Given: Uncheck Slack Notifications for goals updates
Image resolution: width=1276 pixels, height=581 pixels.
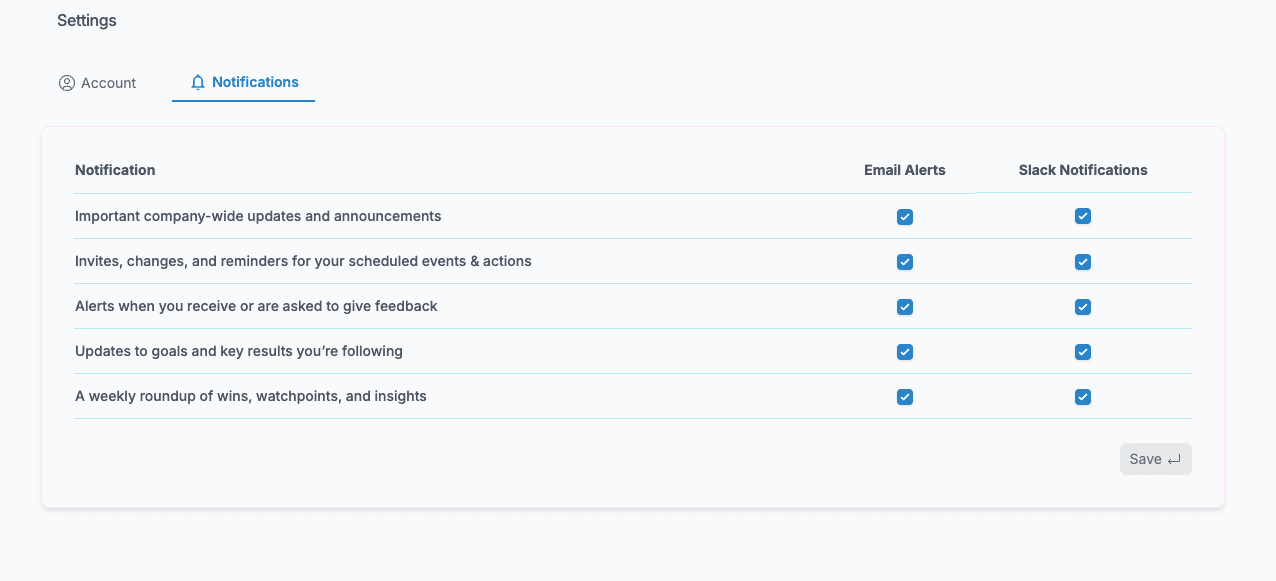Looking at the screenshot, I should 1083,352.
